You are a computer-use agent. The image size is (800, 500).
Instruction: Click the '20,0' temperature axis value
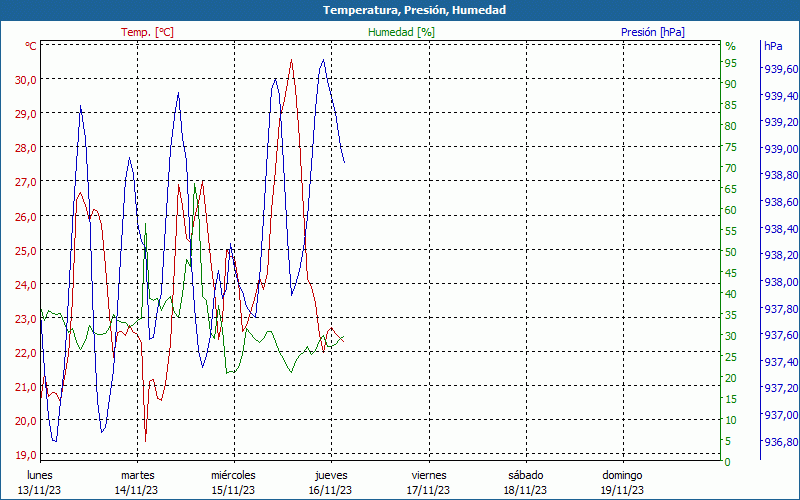tap(26, 421)
